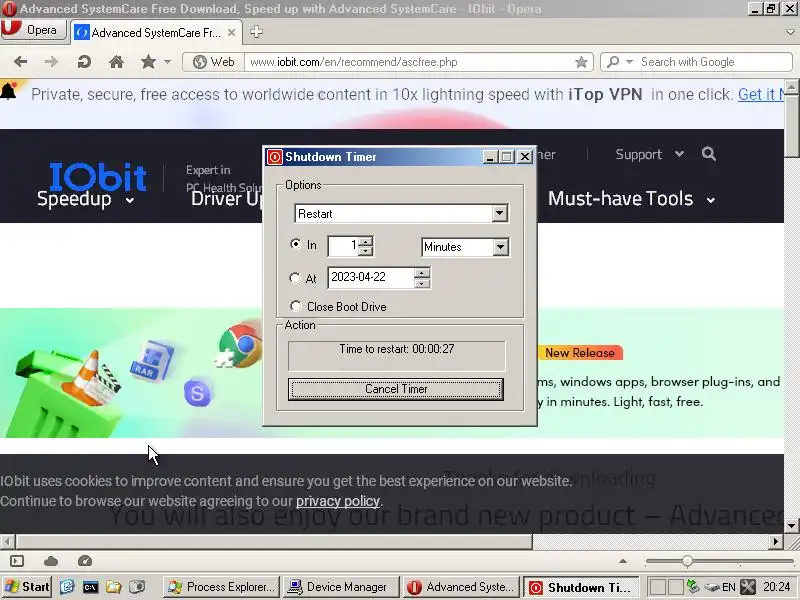
Task: Open the folder quick launch icon
Action: click(114, 587)
